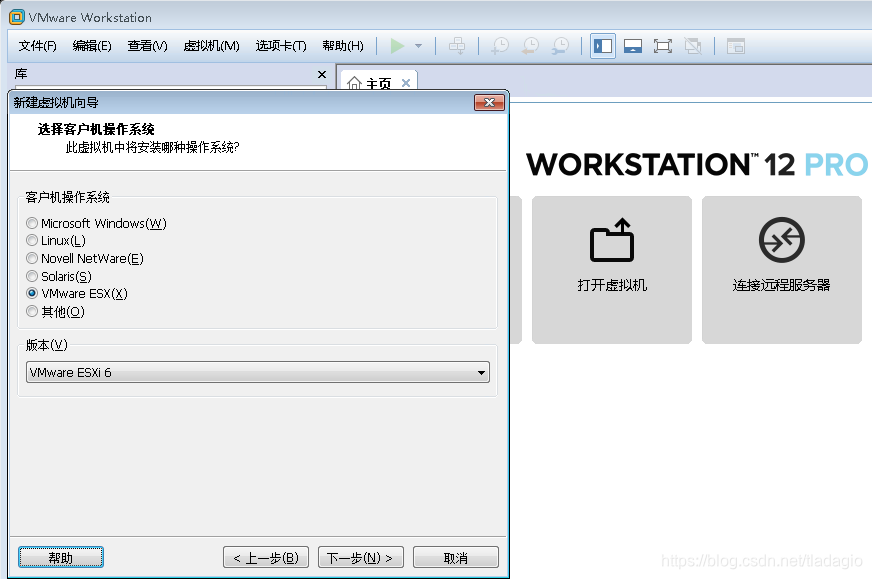Close the 主页 tab
The width and height of the screenshot is (872, 579).
point(406,83)
